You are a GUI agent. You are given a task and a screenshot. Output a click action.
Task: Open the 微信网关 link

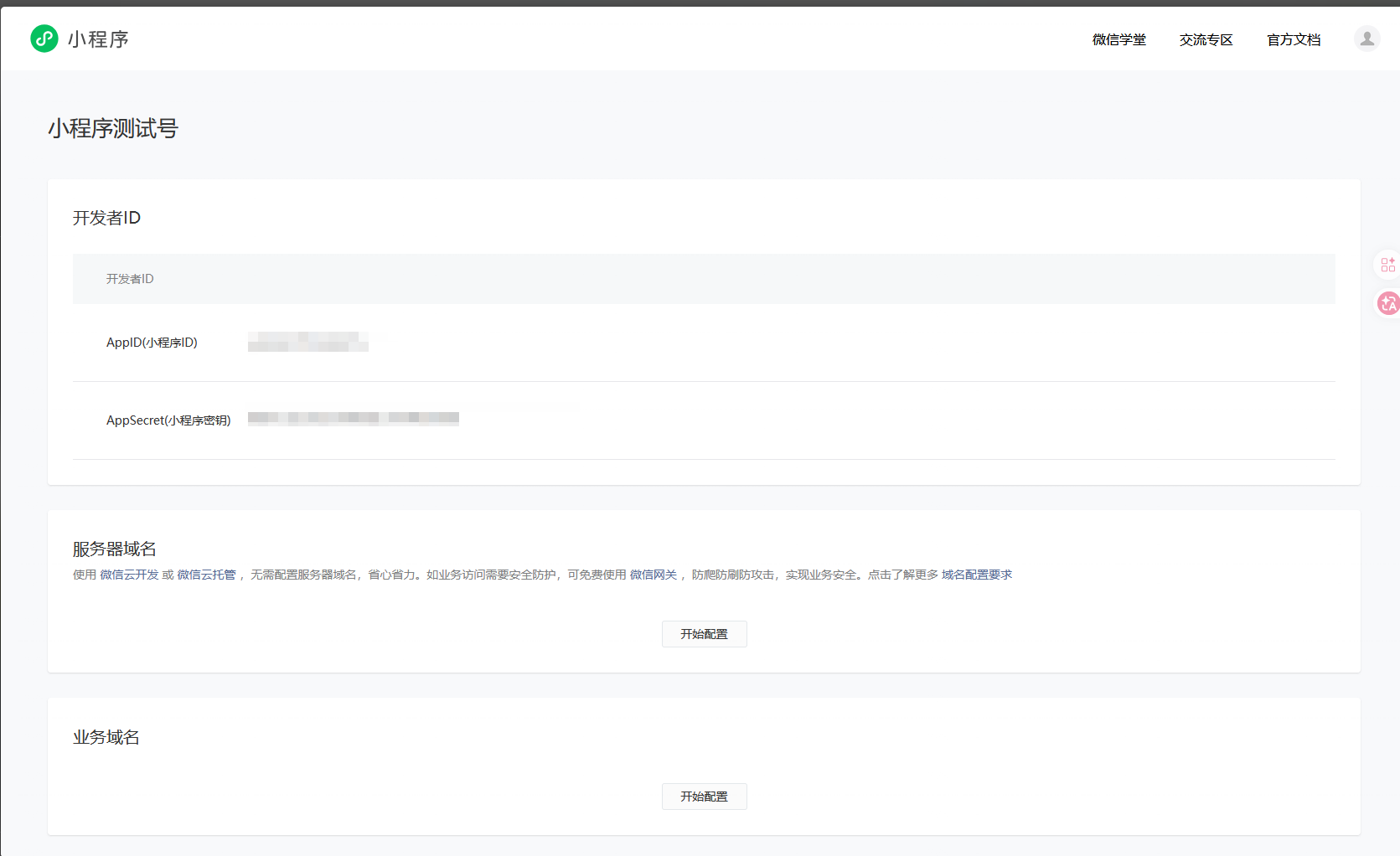coord(654,575)
